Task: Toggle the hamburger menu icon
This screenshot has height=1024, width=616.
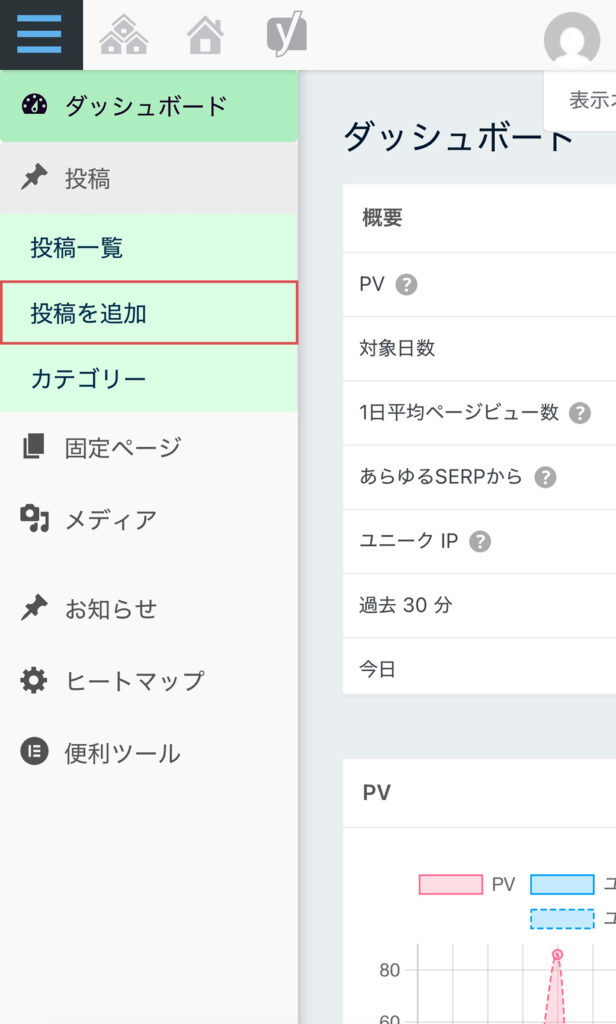Action: [40, 35]
